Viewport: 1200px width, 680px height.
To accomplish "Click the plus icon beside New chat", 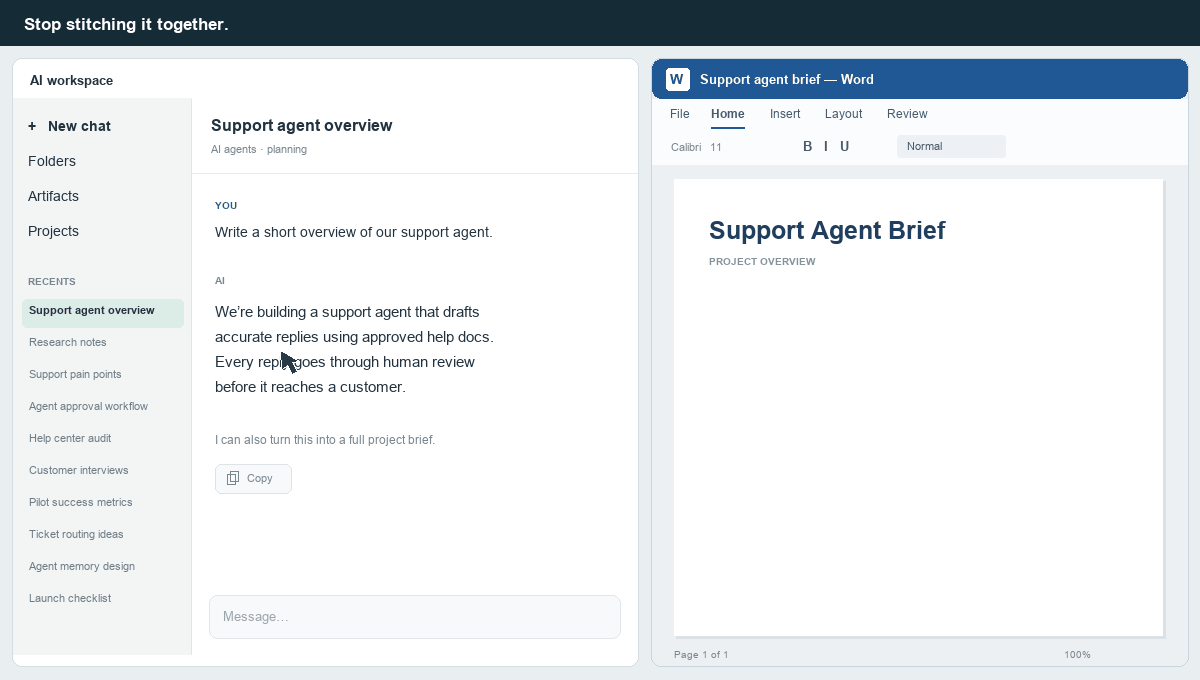I will point(32,126).
